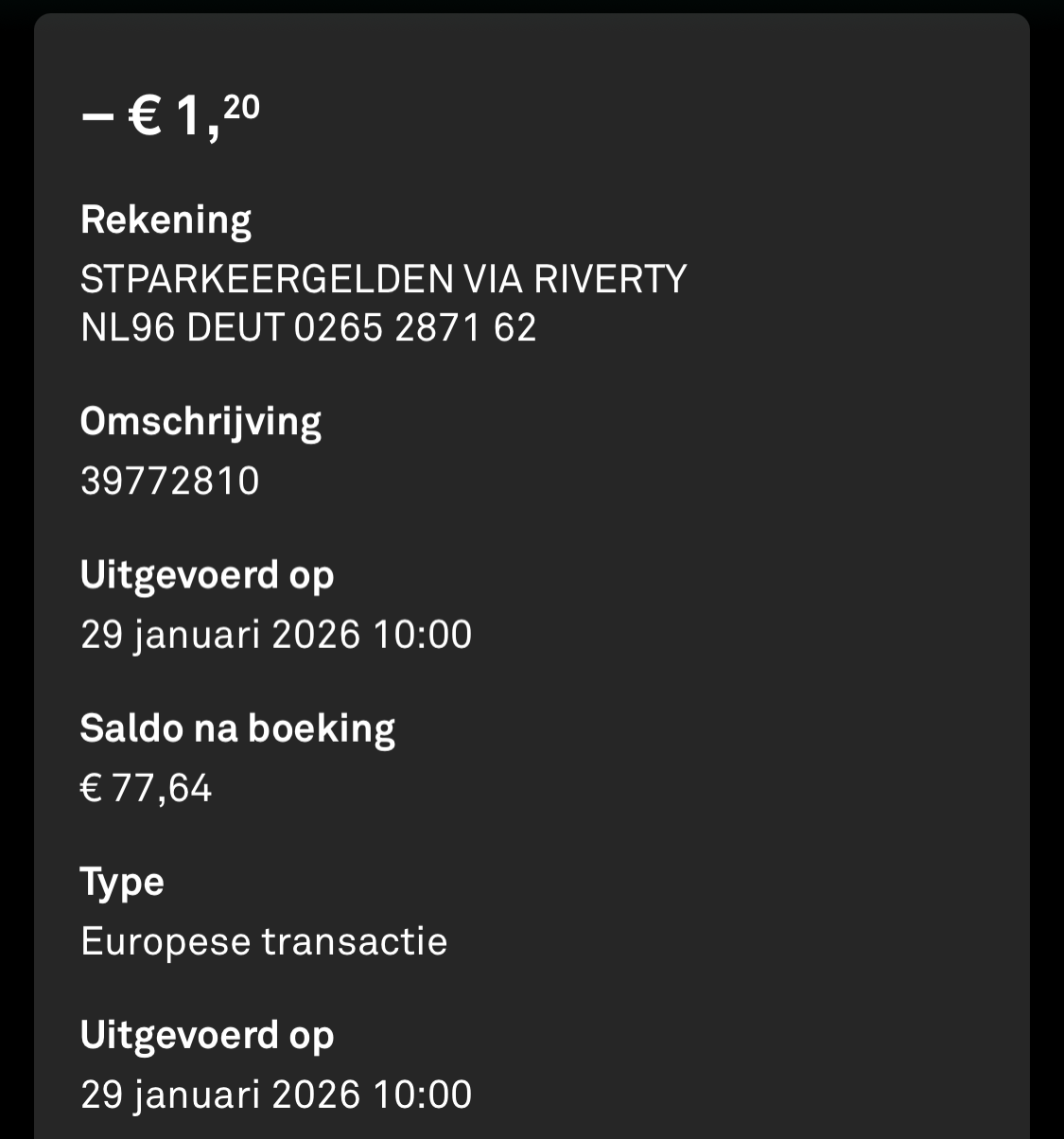Viewport: 1064px width, 1139px height.
Task: Click the date 29 januari 2026 above Saldo na boeking
Action: pos(220,634)
